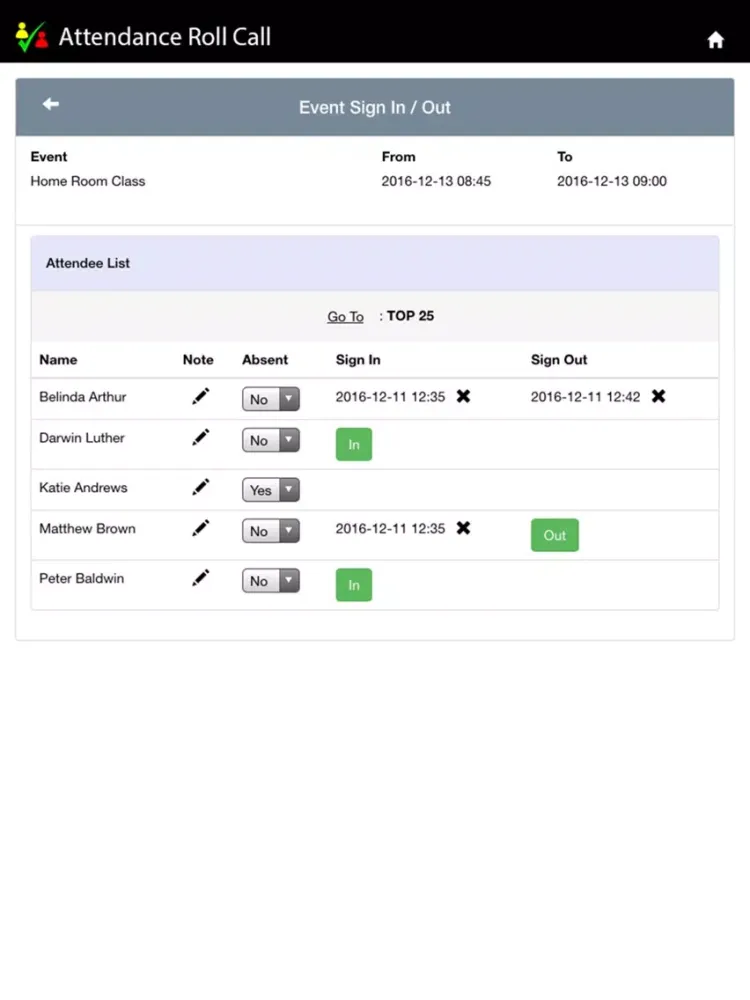Clear Matthew Brown's sign-in time
This screenshot has height=1000, width=750.
463,528
